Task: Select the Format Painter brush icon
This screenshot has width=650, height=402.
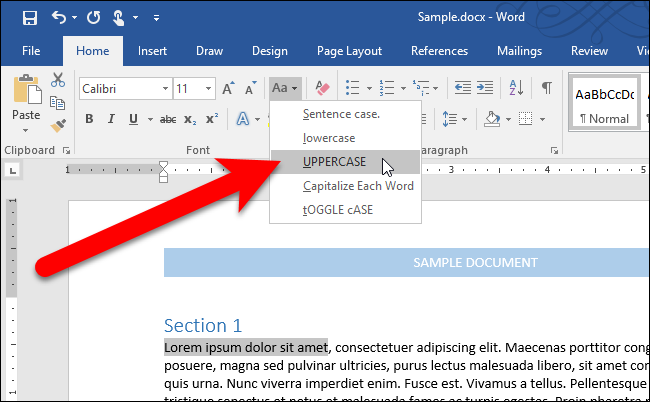Action: point(58,125)
